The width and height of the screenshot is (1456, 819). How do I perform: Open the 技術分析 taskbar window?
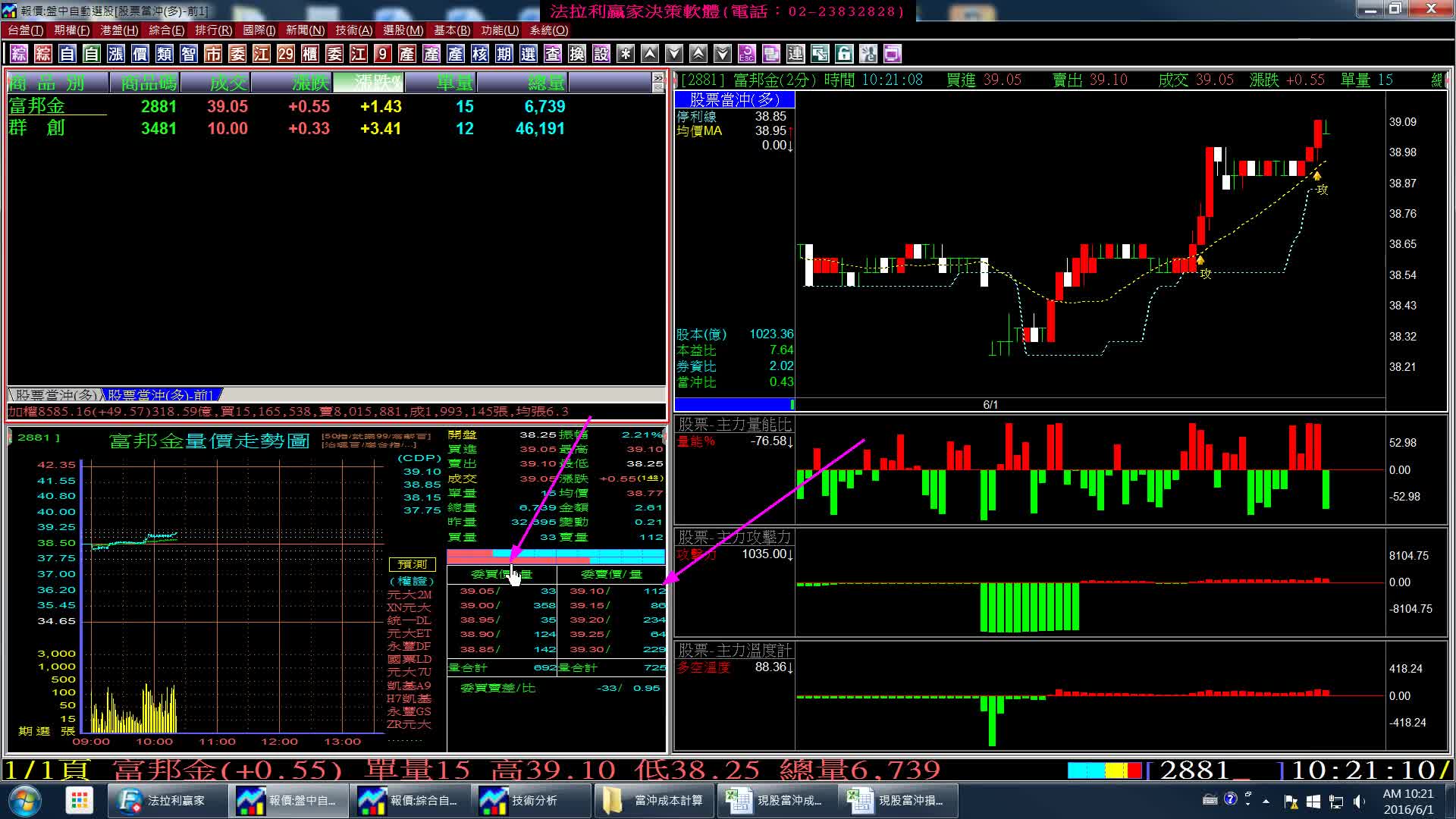tap(532, 801)
